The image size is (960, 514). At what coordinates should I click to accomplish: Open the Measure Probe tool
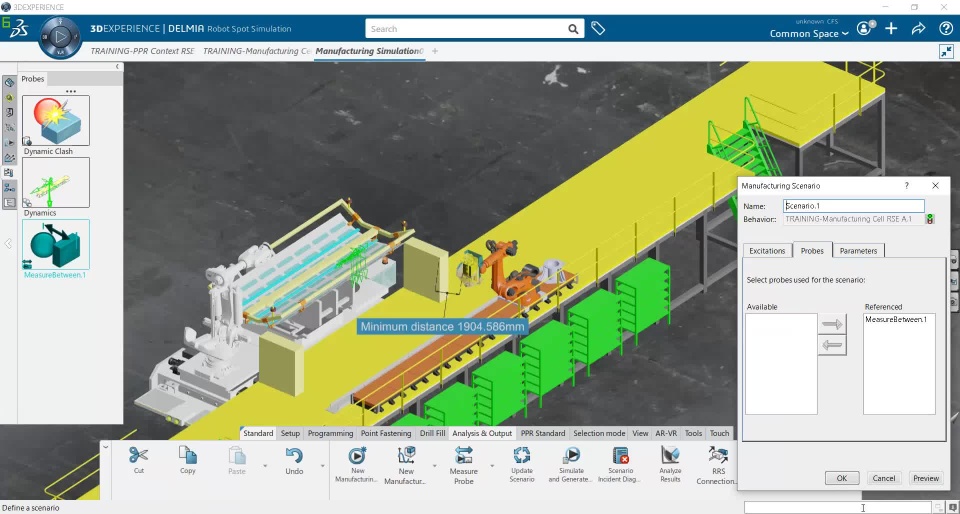pyautogui.click(x=463, y=455)
